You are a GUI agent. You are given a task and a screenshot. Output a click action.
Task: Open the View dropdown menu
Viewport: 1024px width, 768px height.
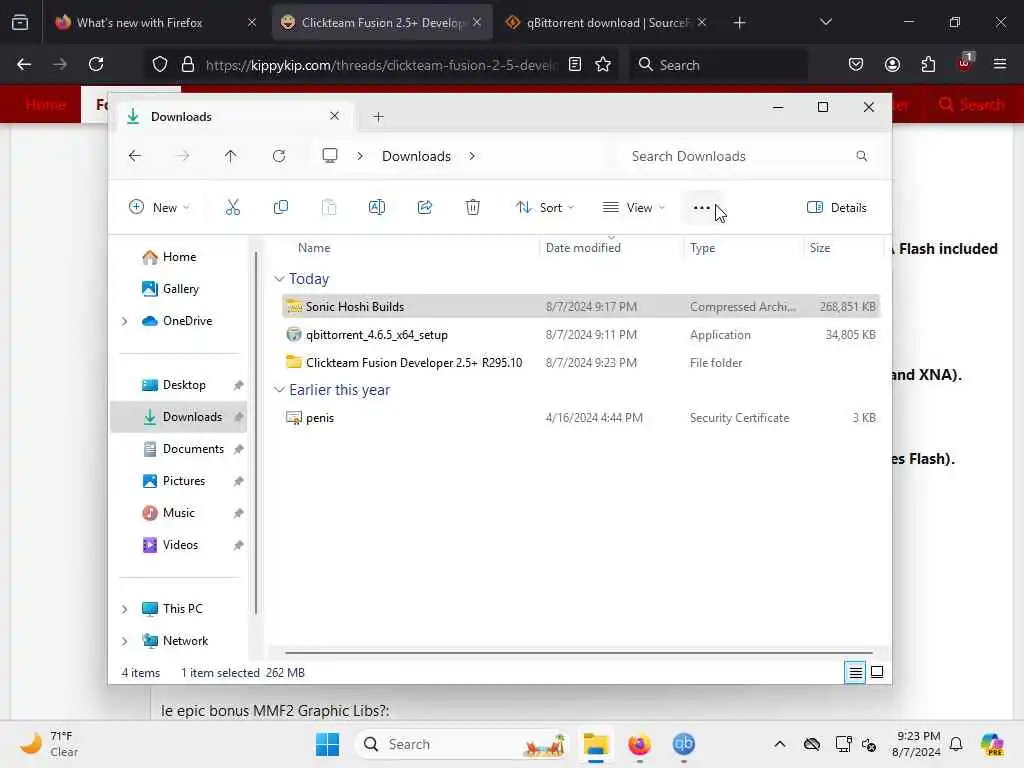pyautogui.click(x=633, y=208)
